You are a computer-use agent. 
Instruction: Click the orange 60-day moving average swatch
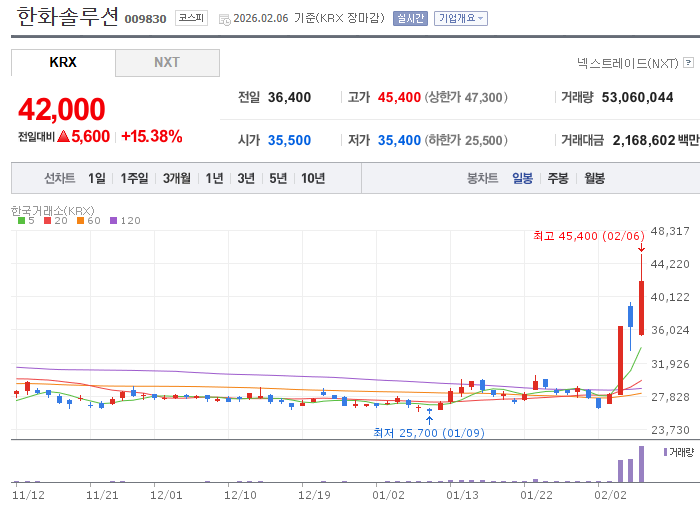pos(80,221)
